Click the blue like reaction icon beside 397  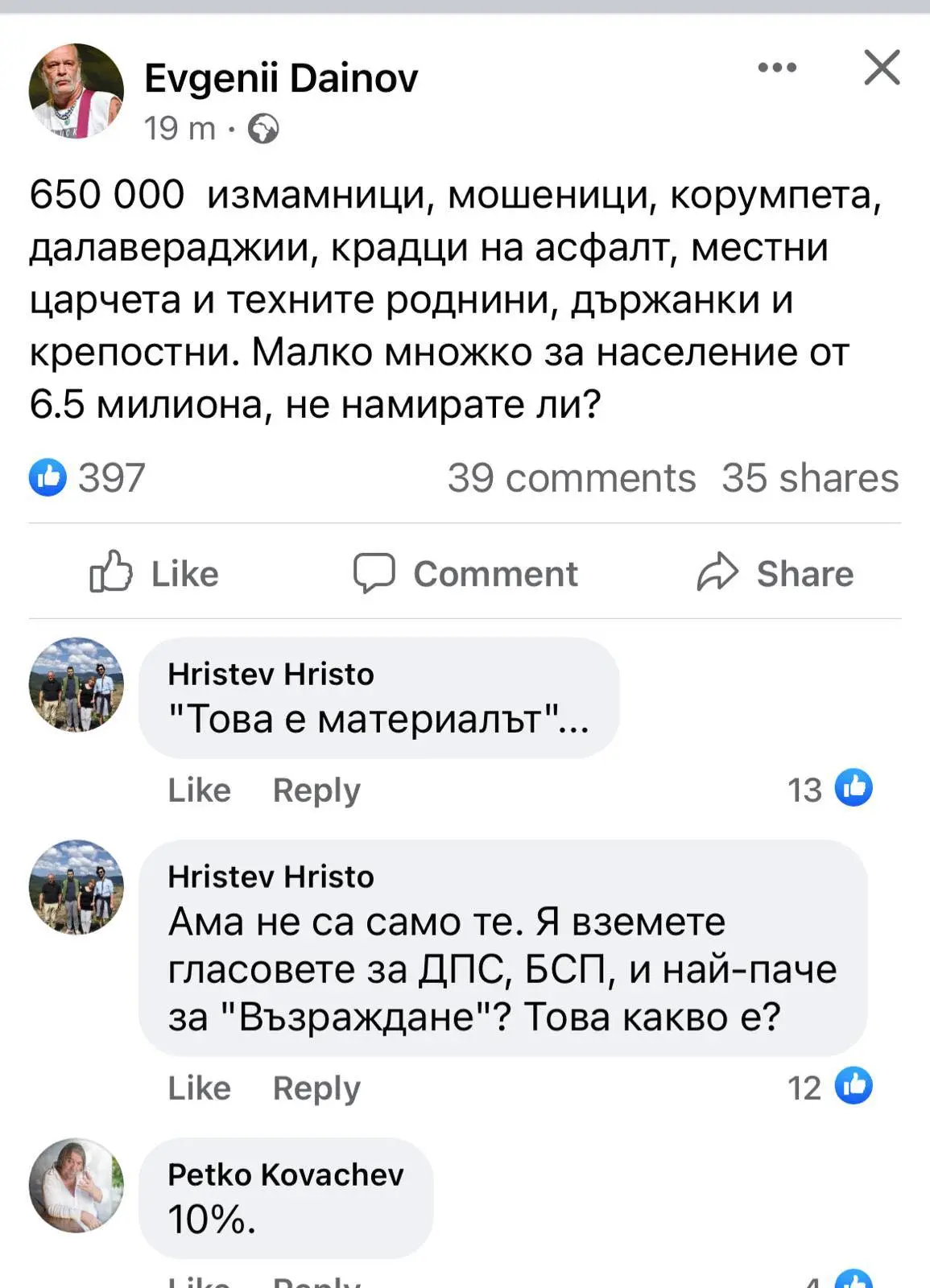[48, 477]
